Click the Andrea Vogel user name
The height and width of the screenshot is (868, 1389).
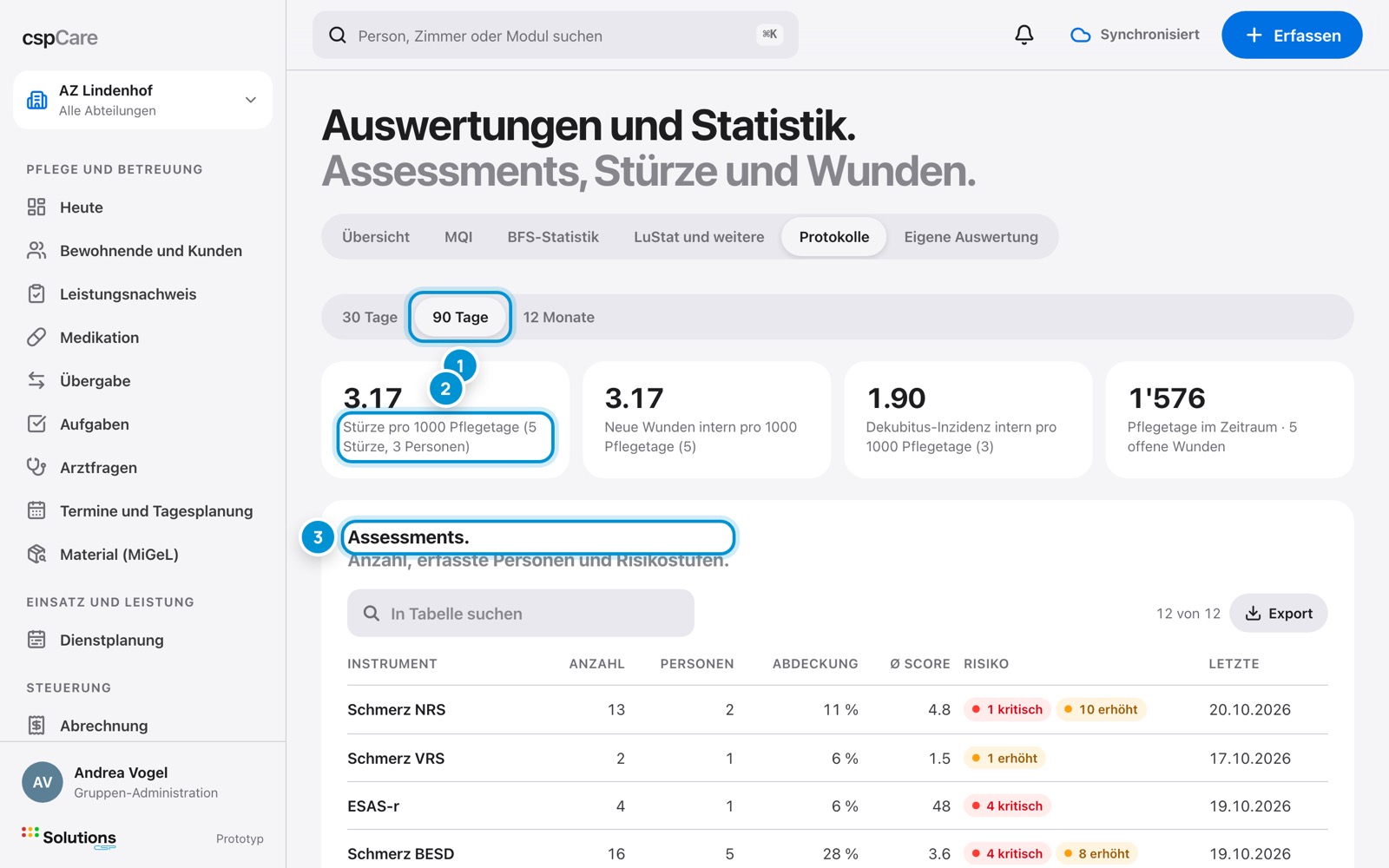pos(121,773)
